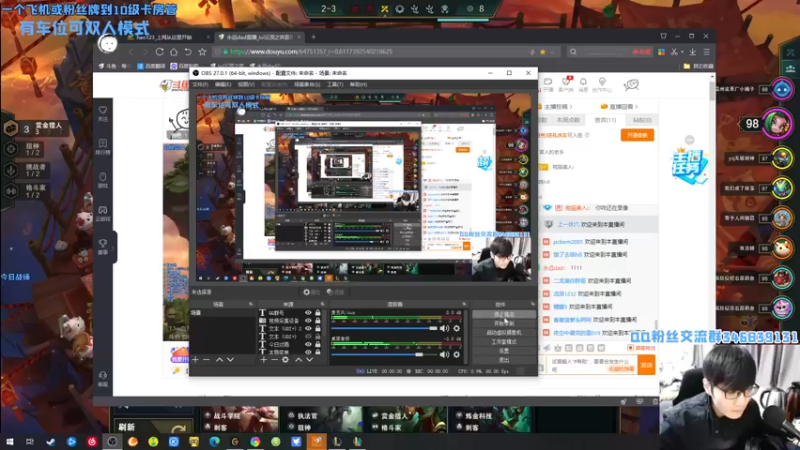Viewport: 800px width, 450px height.
Task: Pop out the OBS Controls dock panel
Action: coord(533,304)
